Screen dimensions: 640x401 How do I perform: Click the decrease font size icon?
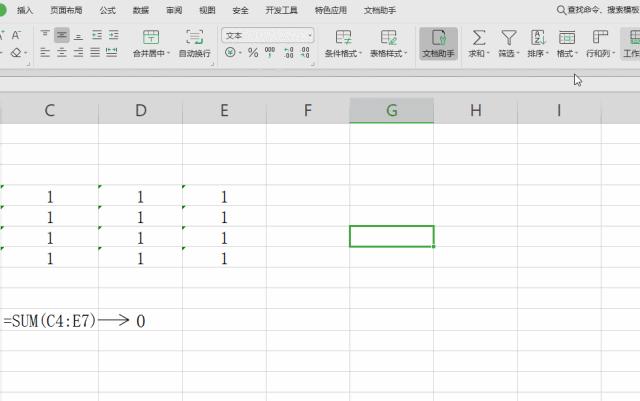coord(16,35)
